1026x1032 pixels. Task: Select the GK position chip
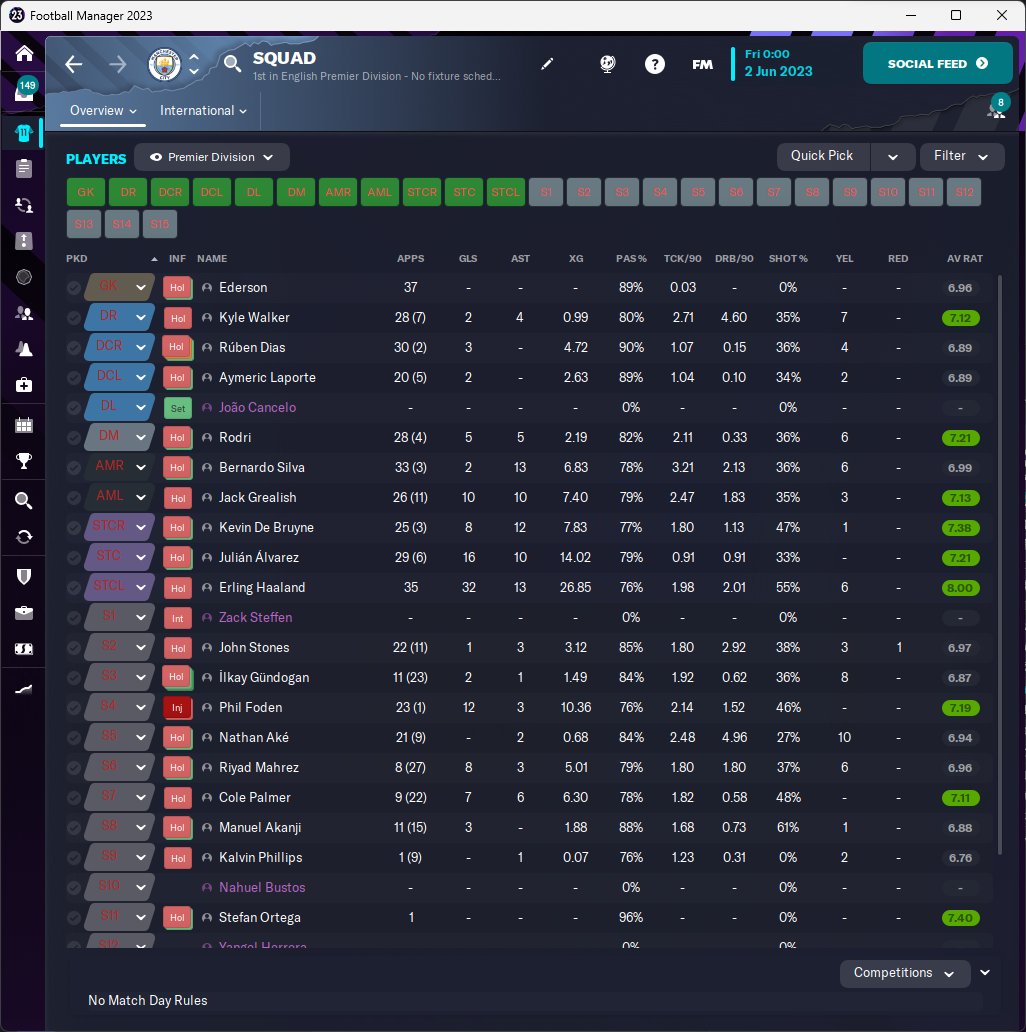click(86, 192)
